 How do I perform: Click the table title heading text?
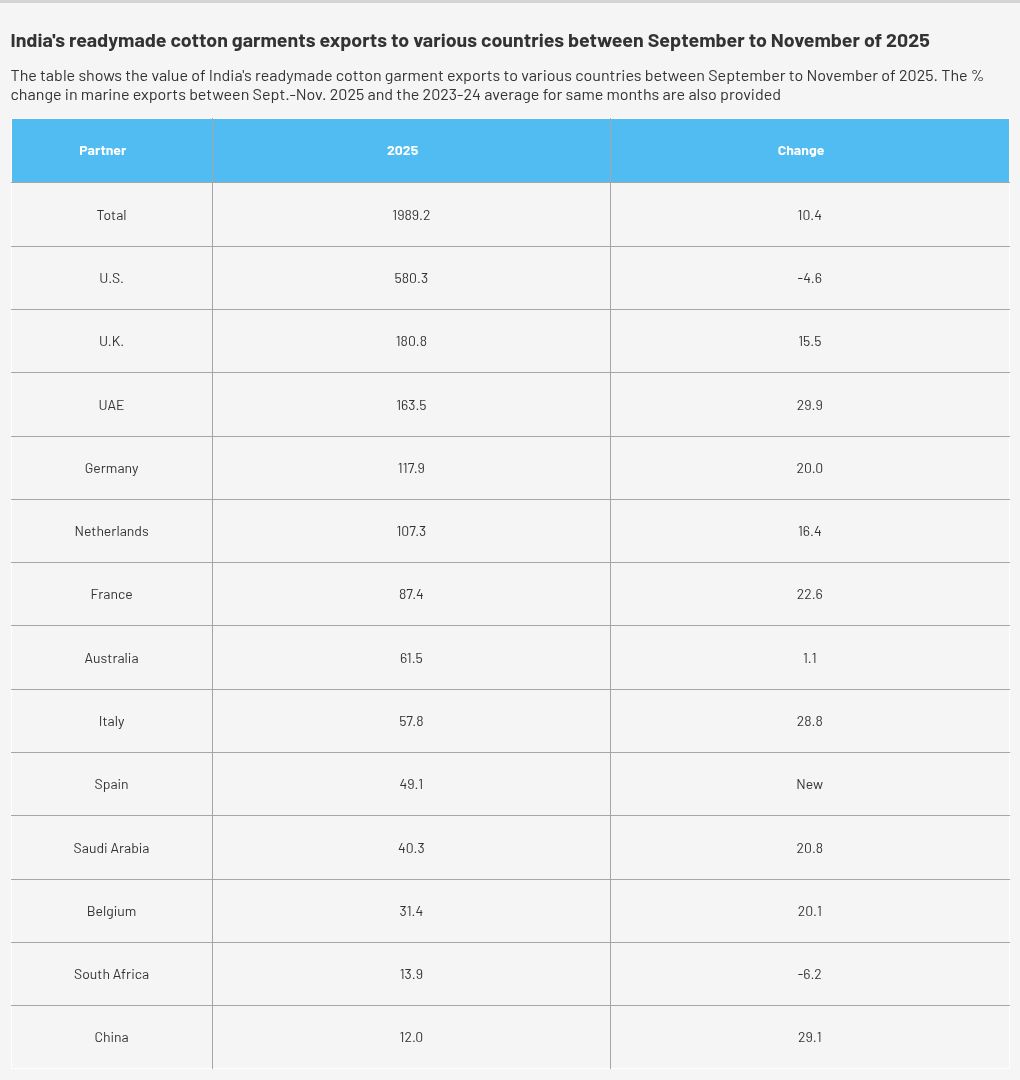click(470, 41)
